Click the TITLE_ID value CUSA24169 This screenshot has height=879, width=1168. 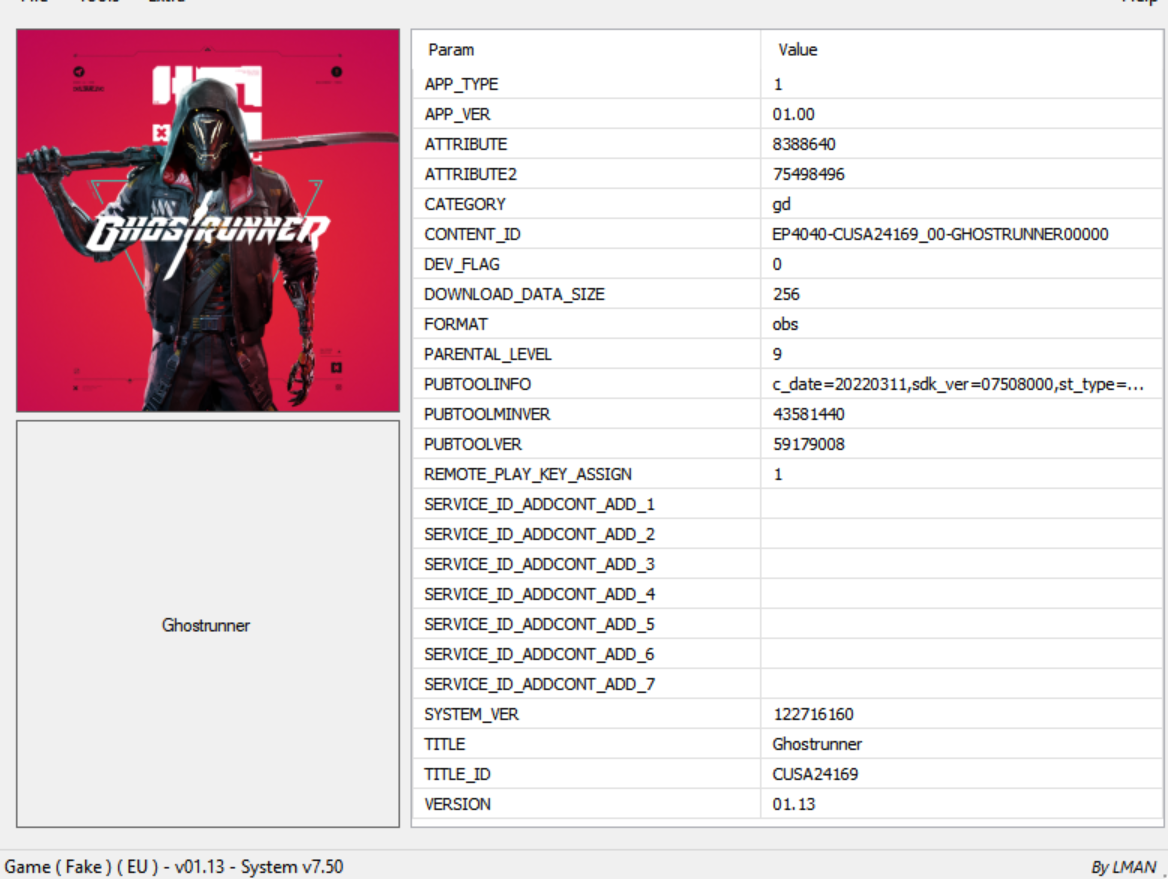click(x=815, y=774)
